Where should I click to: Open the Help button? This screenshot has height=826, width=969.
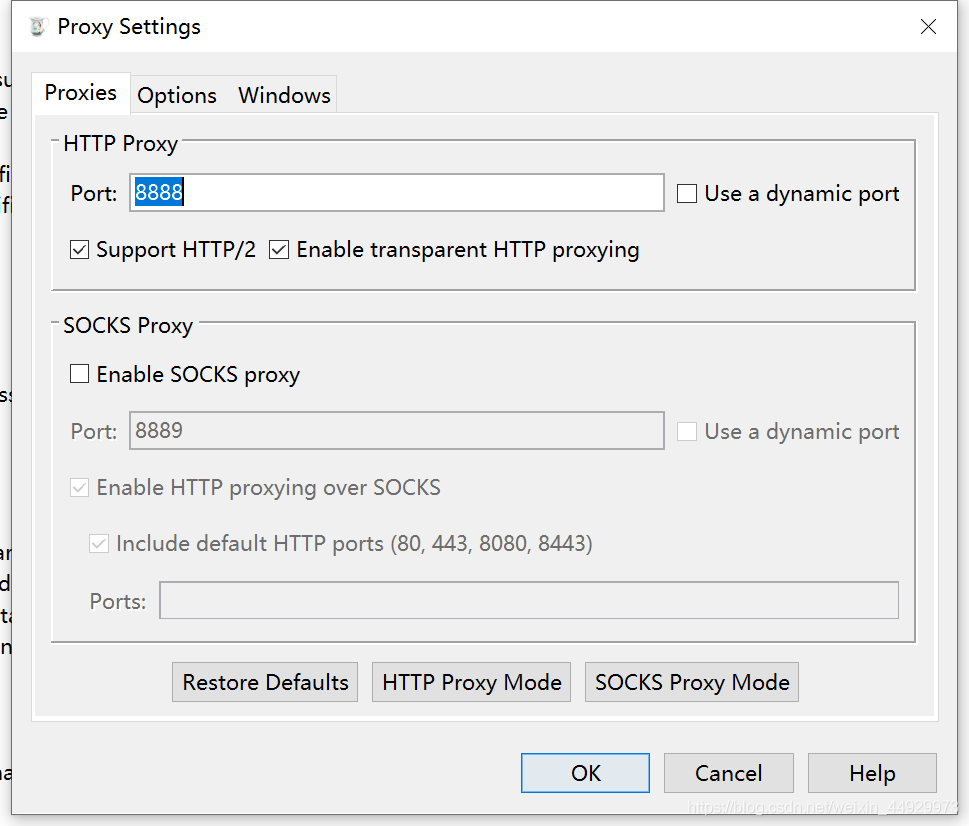click(x=872, y=773)
